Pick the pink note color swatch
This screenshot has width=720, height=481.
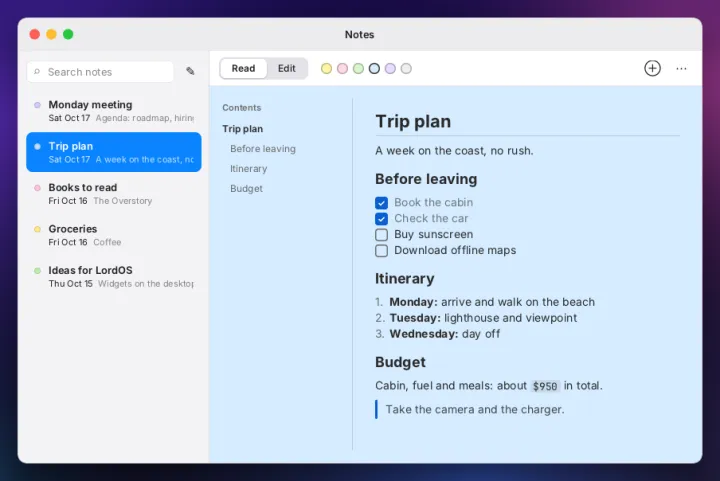343,68
